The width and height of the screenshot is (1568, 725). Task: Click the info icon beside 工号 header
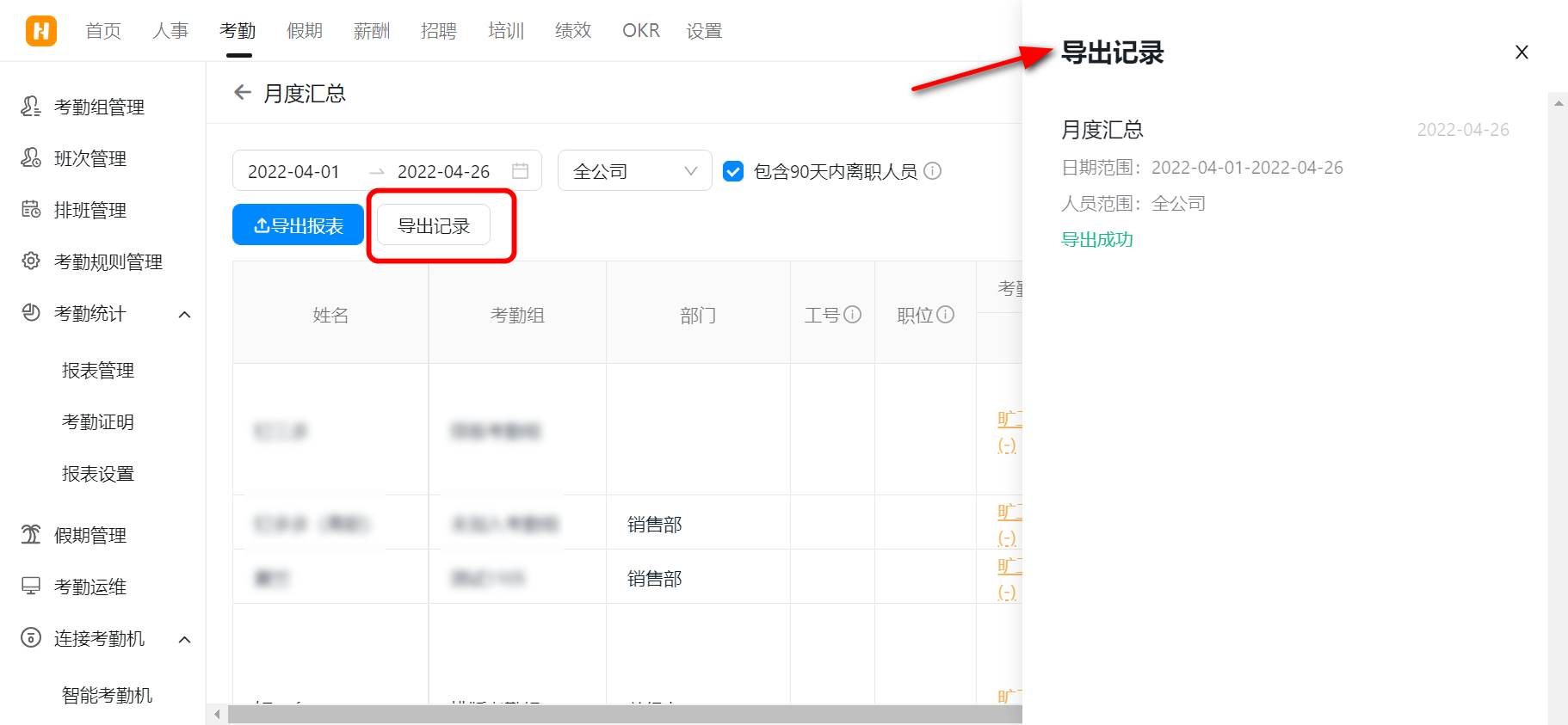(853, 315)
